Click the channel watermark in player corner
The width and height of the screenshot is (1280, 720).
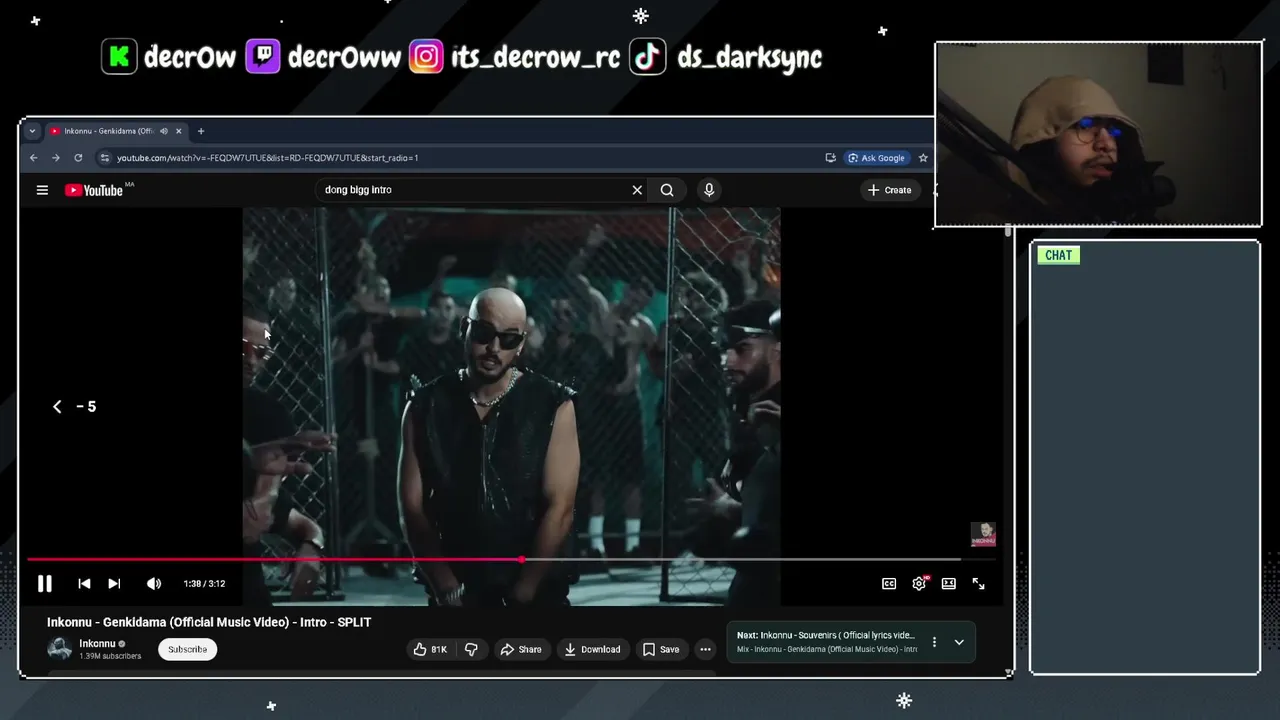983,534
